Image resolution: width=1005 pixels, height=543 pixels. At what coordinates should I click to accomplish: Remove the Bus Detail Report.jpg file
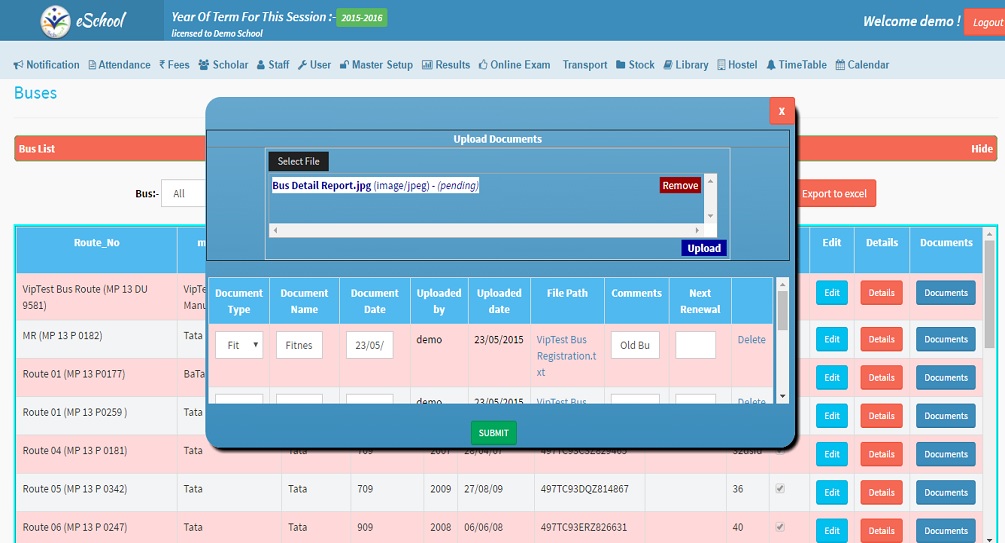680,185
